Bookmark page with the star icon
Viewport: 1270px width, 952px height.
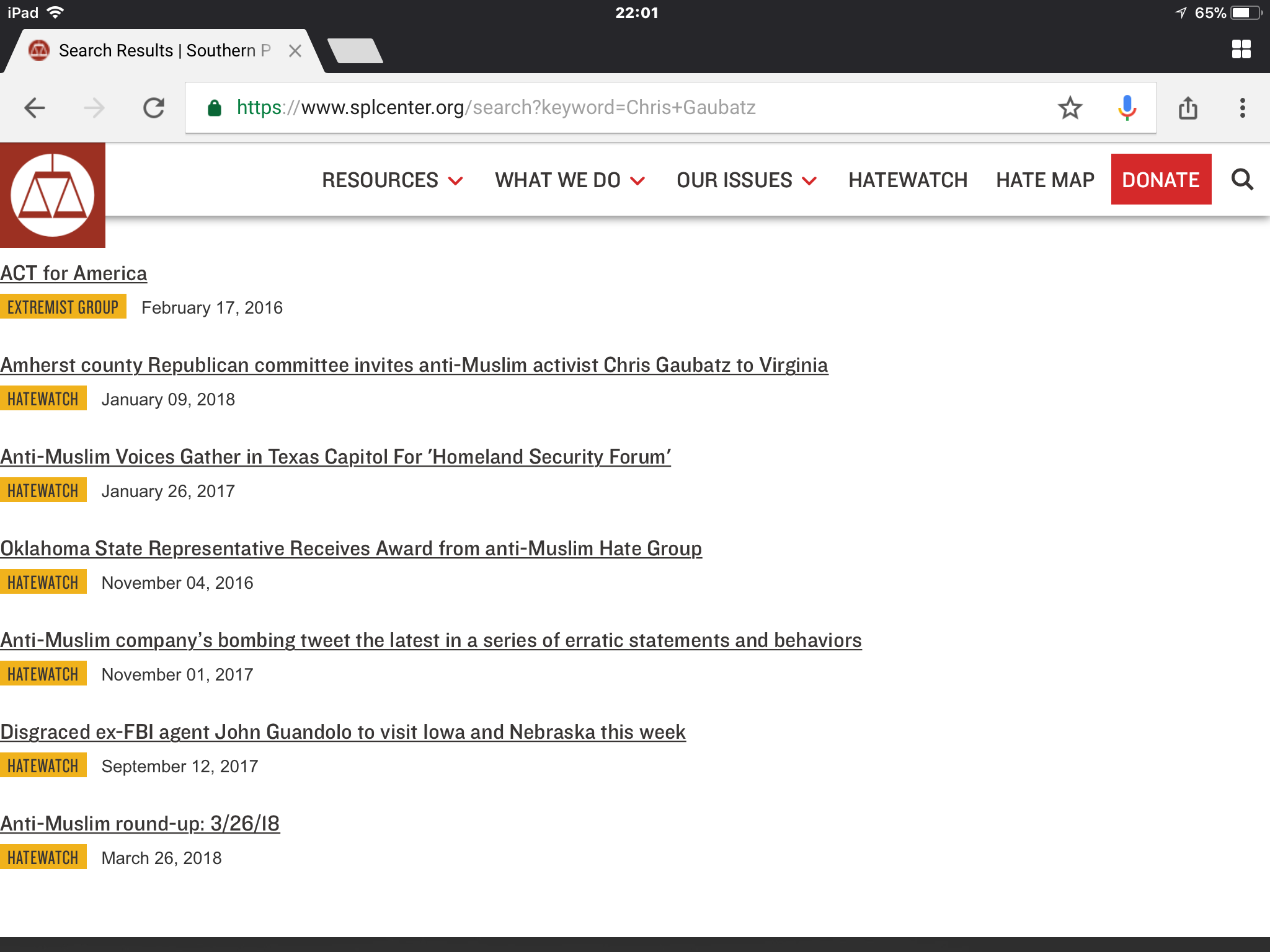point(1070,108)
